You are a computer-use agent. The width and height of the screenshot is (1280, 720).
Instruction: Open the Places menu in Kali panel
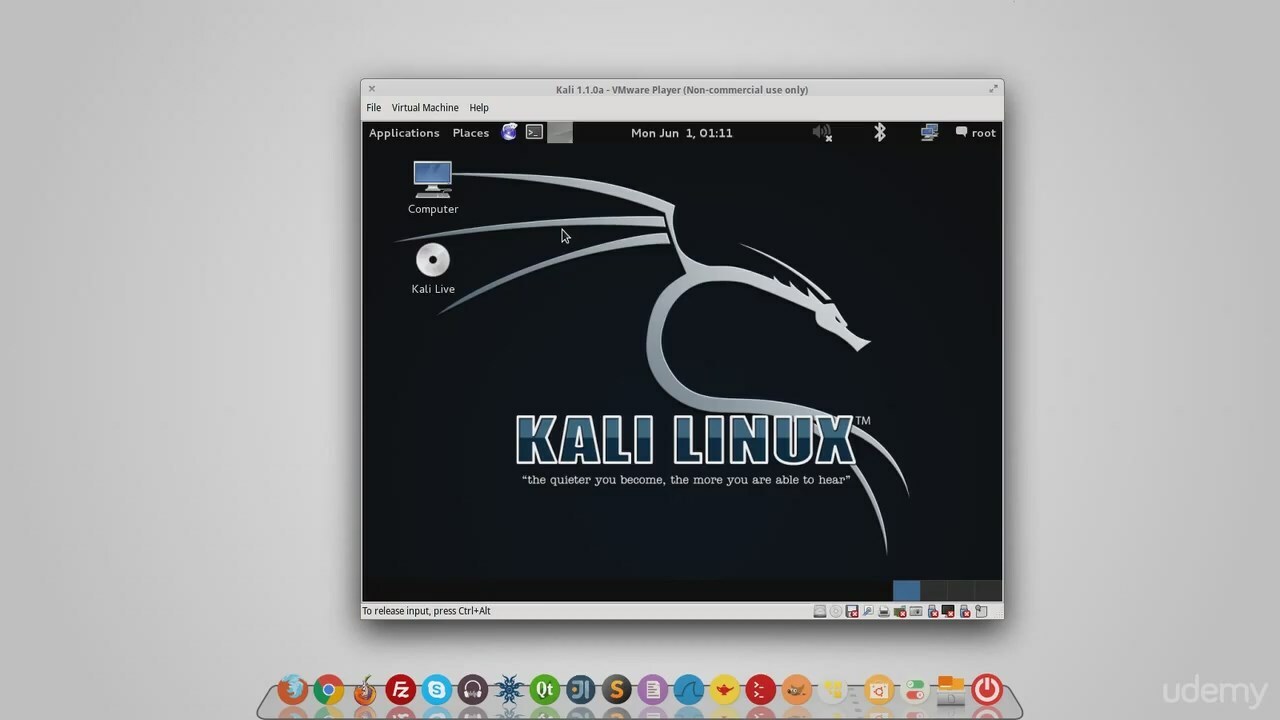coord(471,133)
